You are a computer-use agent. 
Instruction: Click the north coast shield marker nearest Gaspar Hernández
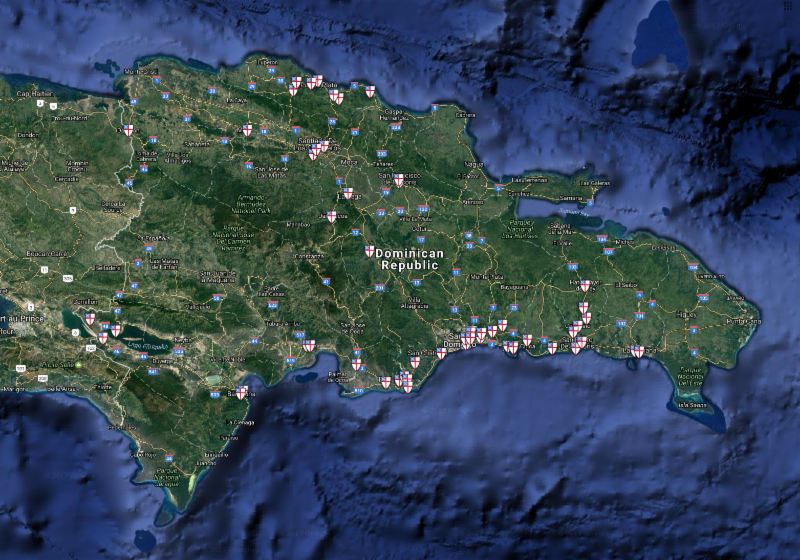tap(370, 92)
